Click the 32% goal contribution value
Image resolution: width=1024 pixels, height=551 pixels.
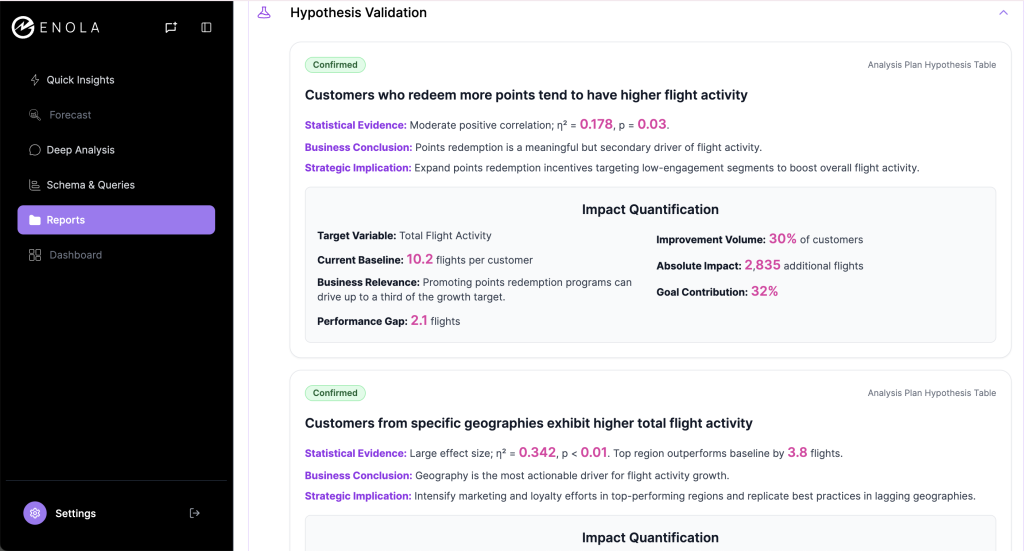(764, 291)
